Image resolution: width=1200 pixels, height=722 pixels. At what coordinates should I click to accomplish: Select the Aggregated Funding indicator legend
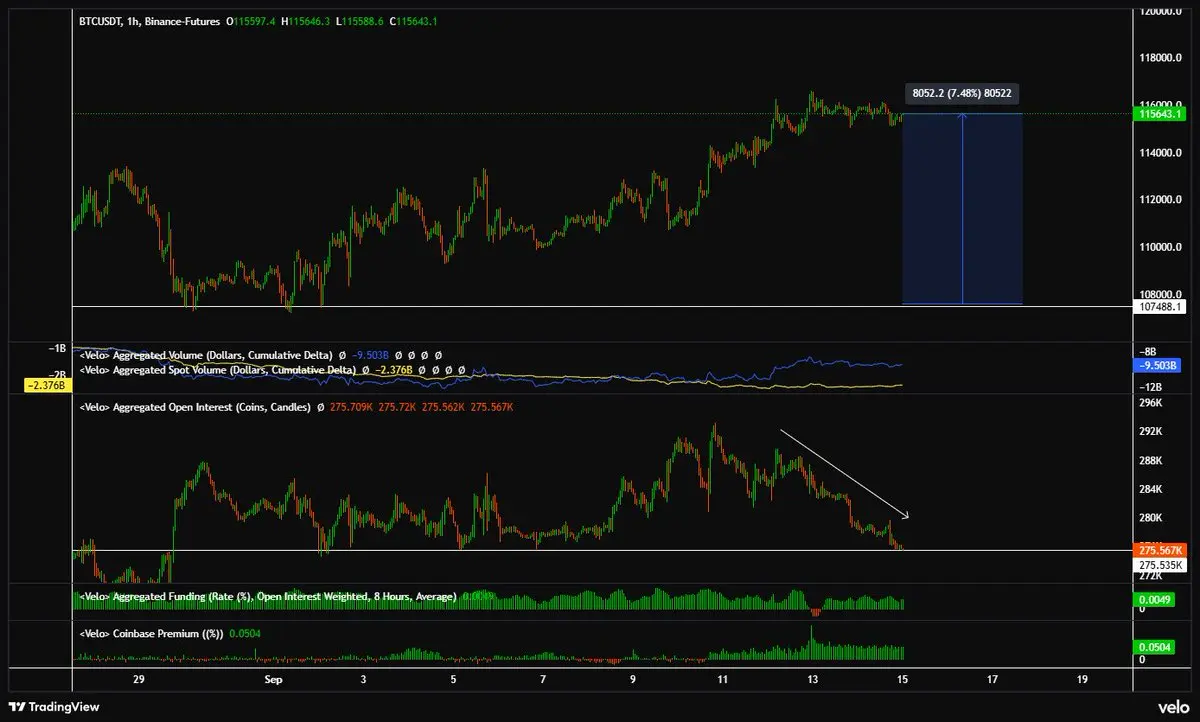pyautogui.click(x=267, y=597)
